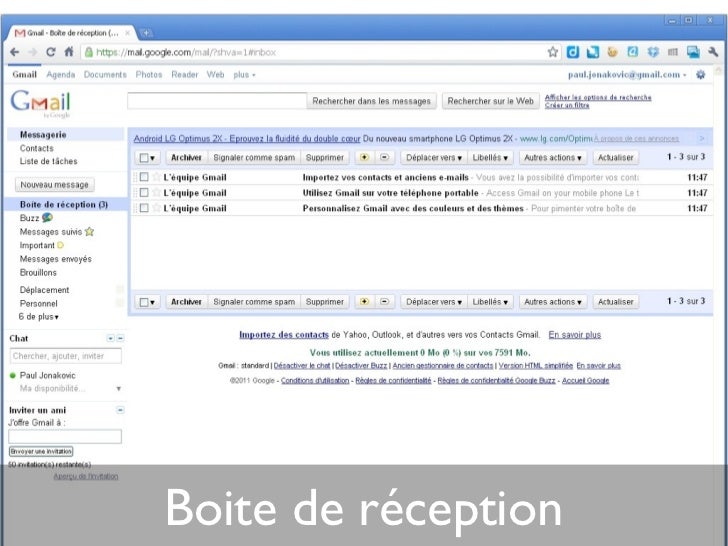Open Agenda in the top navigation

[60, 75]
